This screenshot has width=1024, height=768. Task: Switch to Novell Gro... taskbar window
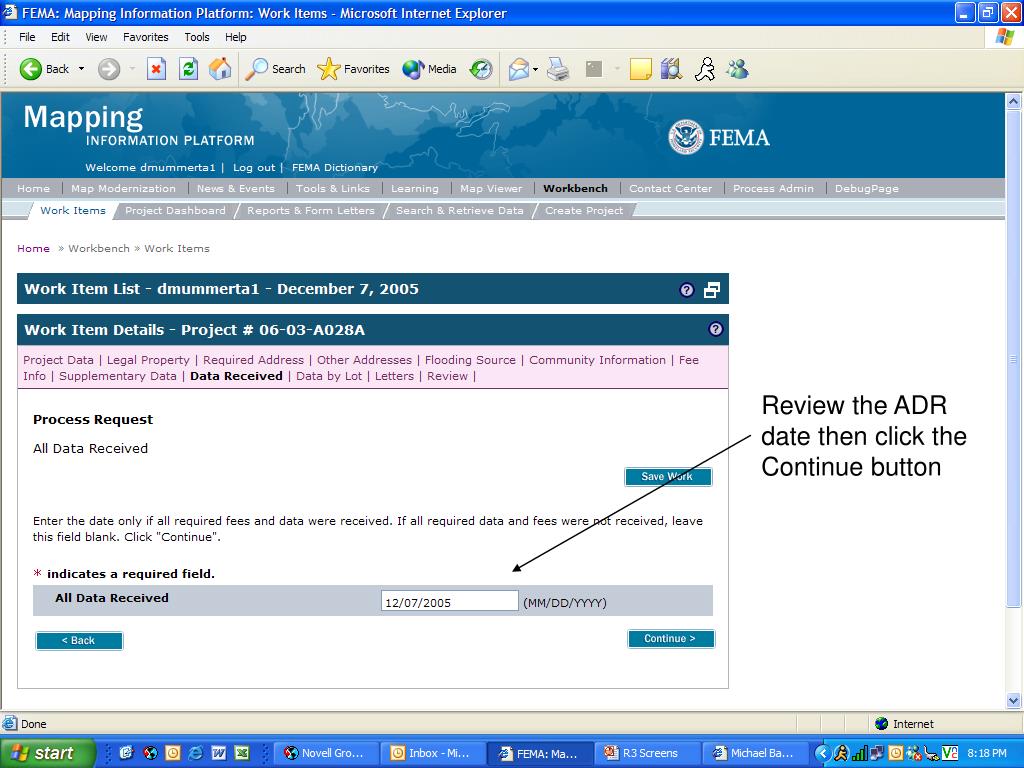[325, 753]
